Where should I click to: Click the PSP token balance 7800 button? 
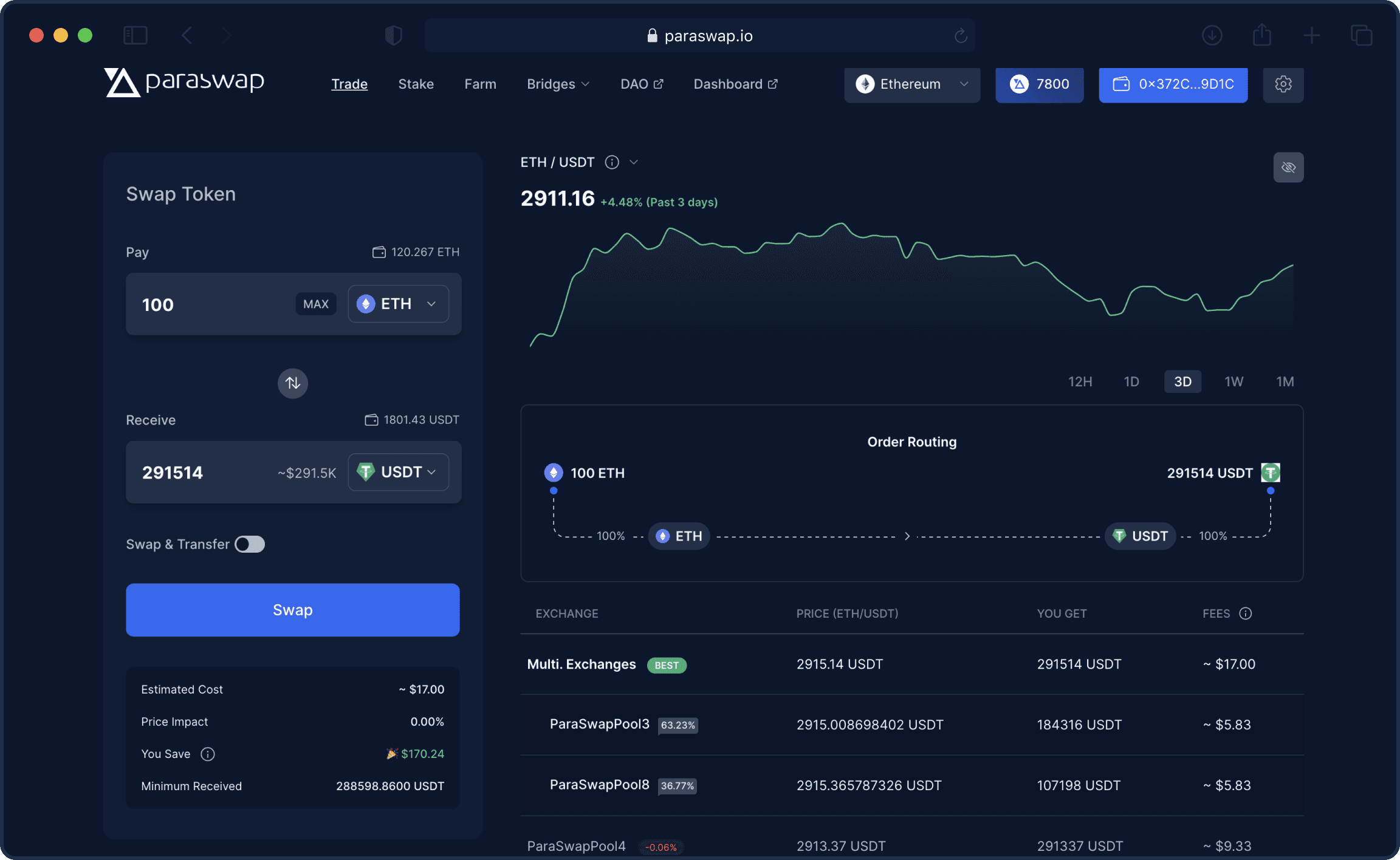point(1039,84)
